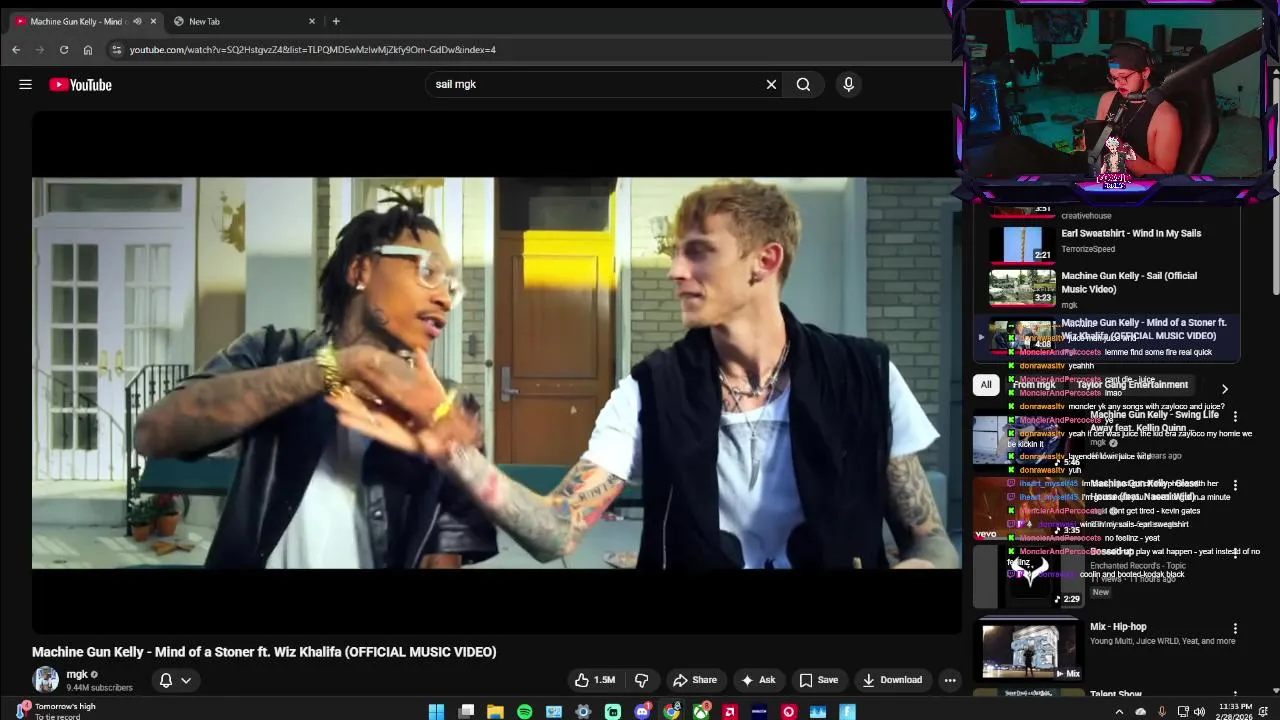Open the Ask AI button
1280x720 pixels.
pos(757,680)
